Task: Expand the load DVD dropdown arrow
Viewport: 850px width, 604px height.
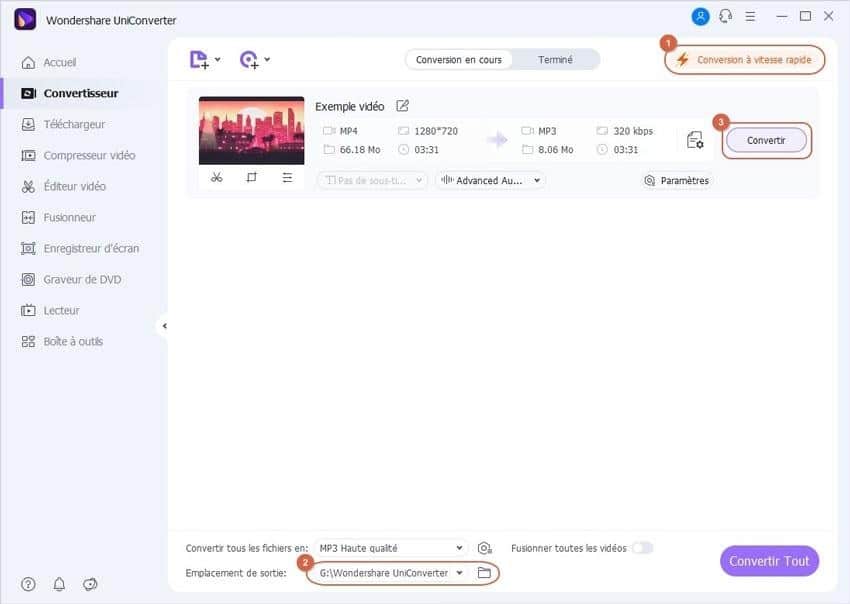Action: tap(267, 59)
